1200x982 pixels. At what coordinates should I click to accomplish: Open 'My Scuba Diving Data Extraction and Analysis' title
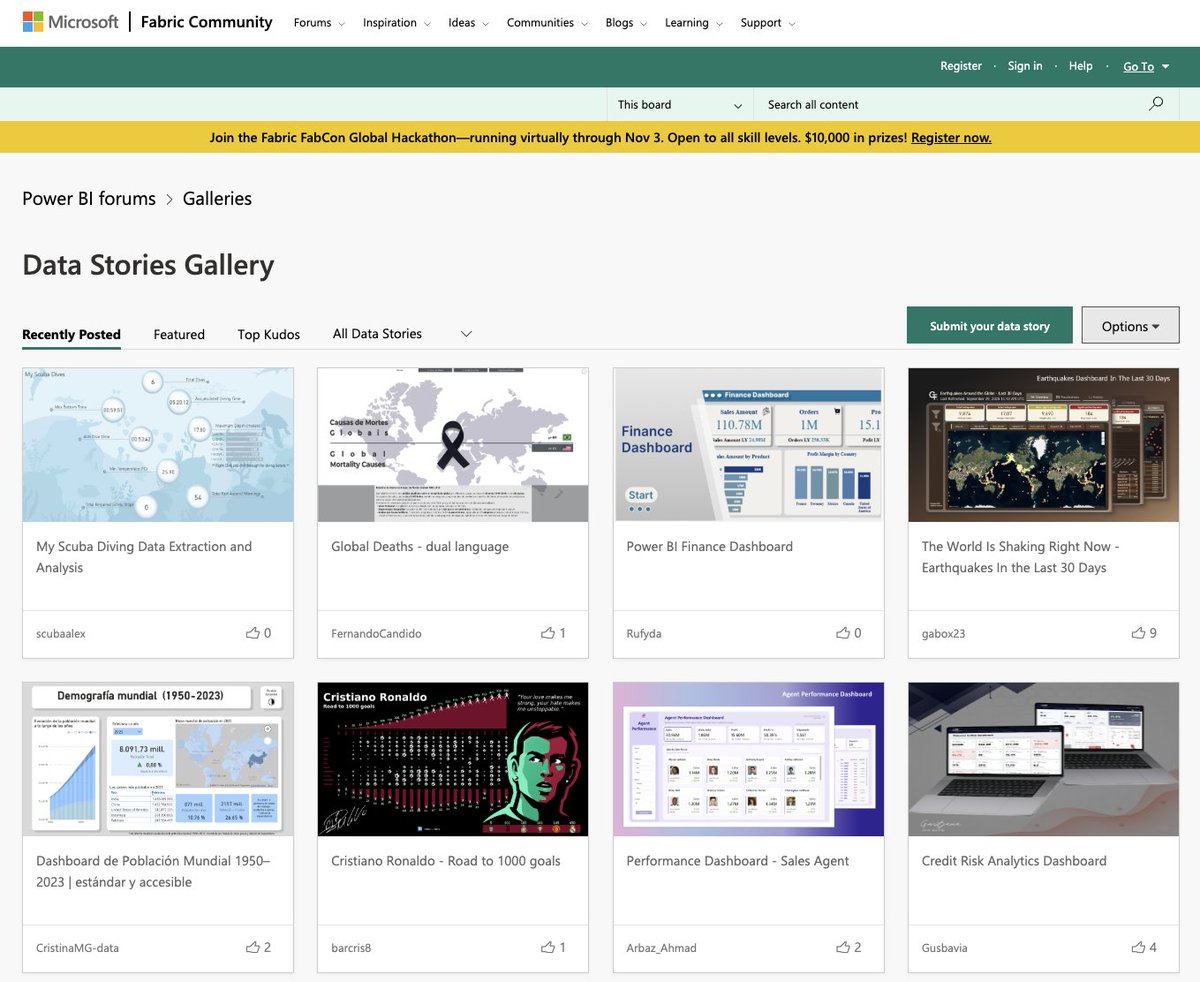[x=144, y=557]
